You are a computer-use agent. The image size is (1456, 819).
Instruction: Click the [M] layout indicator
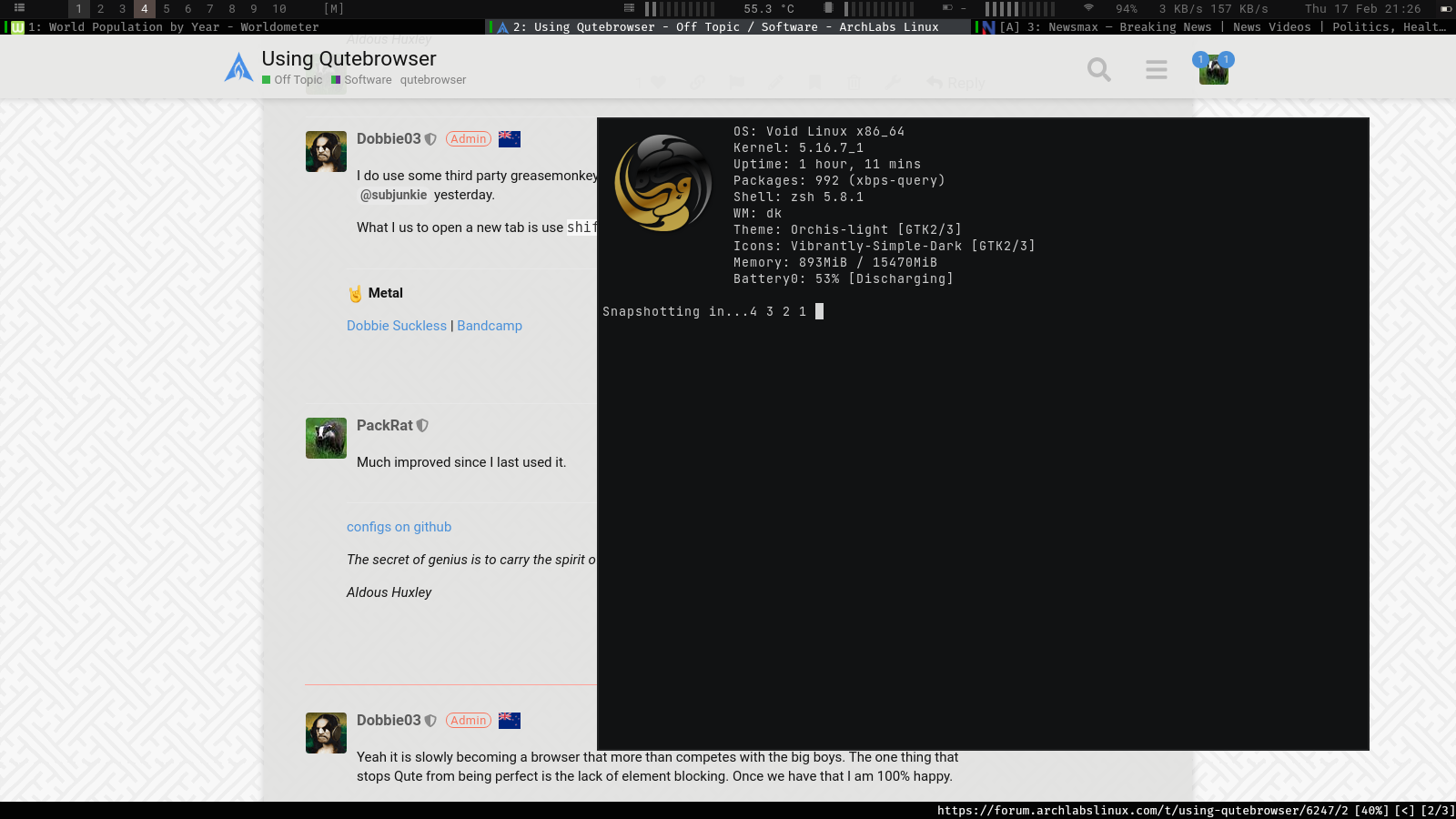coord(334,9)
